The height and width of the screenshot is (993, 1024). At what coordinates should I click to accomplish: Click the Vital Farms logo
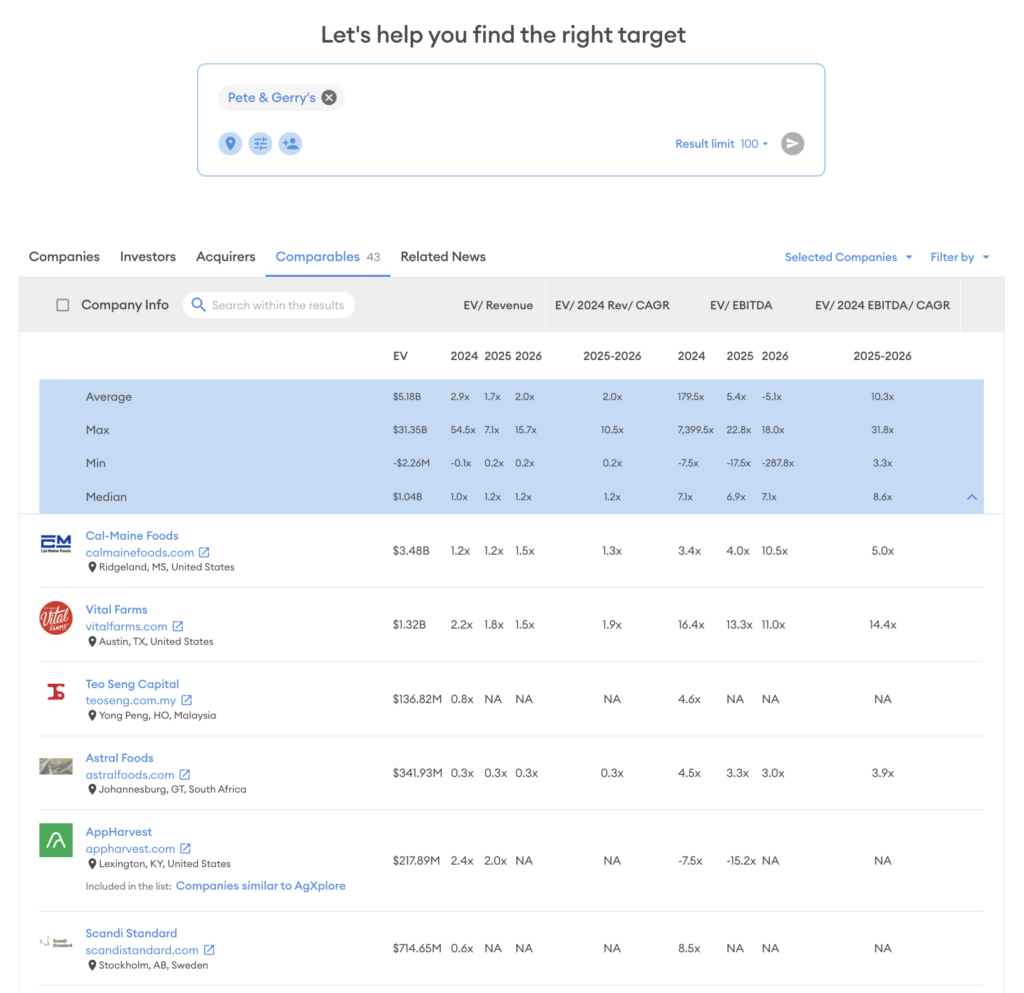pyautogui.click(x=56, y=618)
